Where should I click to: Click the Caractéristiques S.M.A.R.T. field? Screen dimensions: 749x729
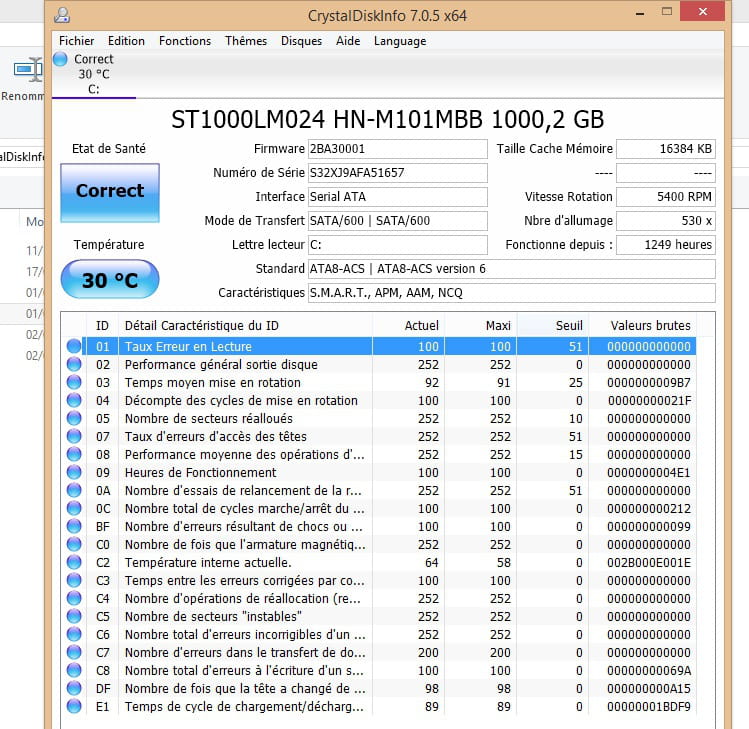(x=512, y=293)
